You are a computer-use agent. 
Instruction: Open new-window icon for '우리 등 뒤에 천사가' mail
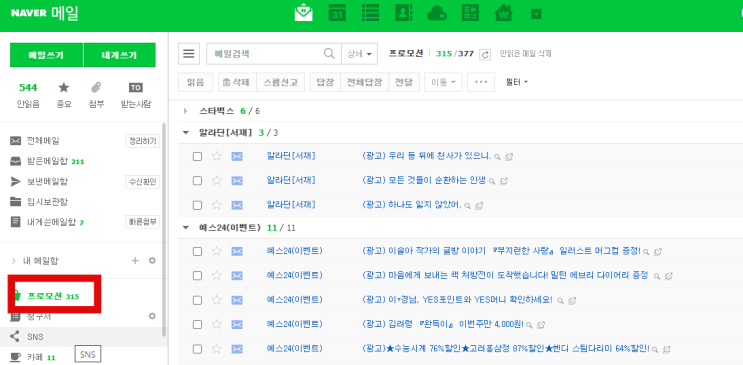[509, 156]
